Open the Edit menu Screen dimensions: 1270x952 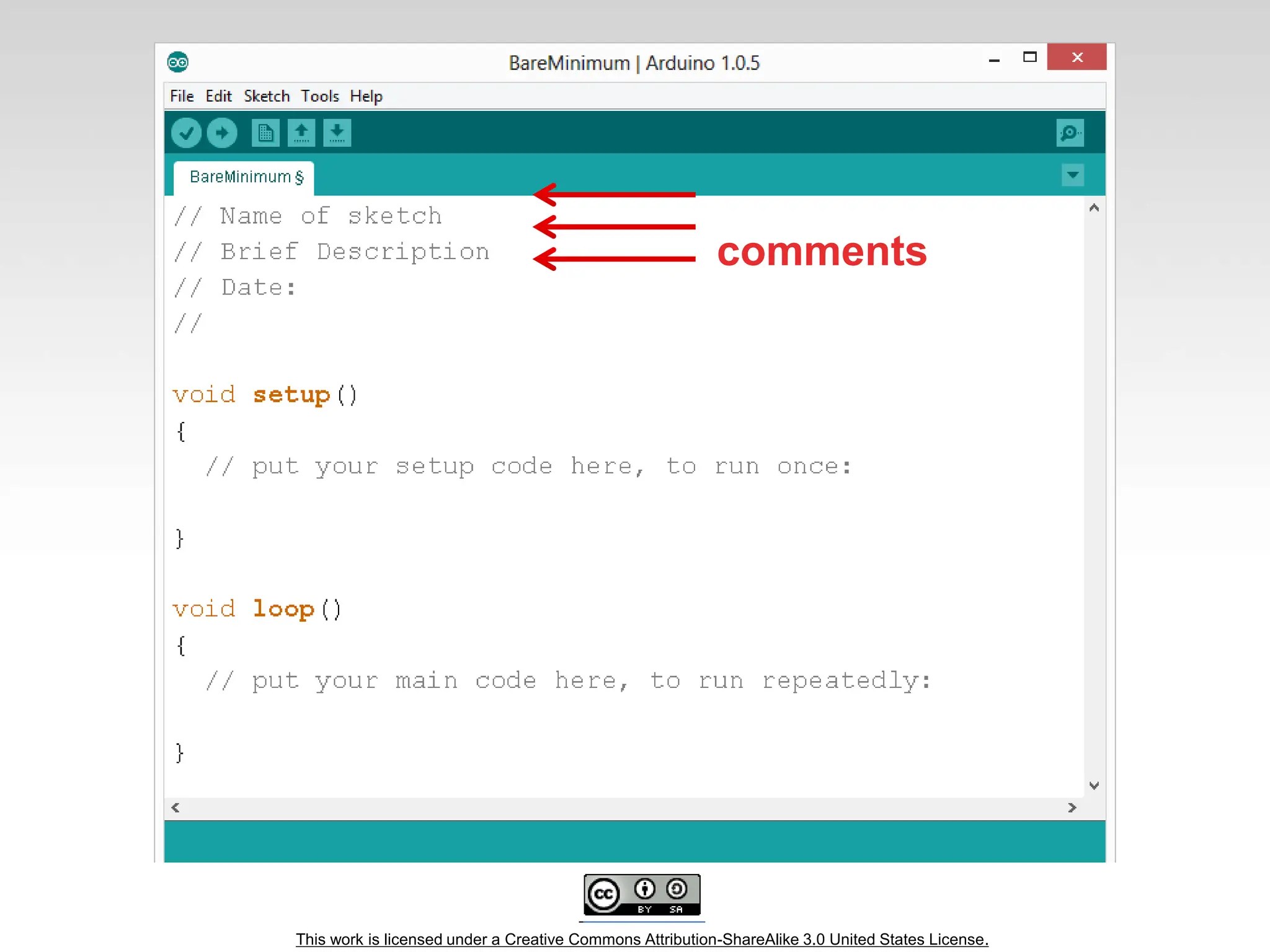[218, 97]
